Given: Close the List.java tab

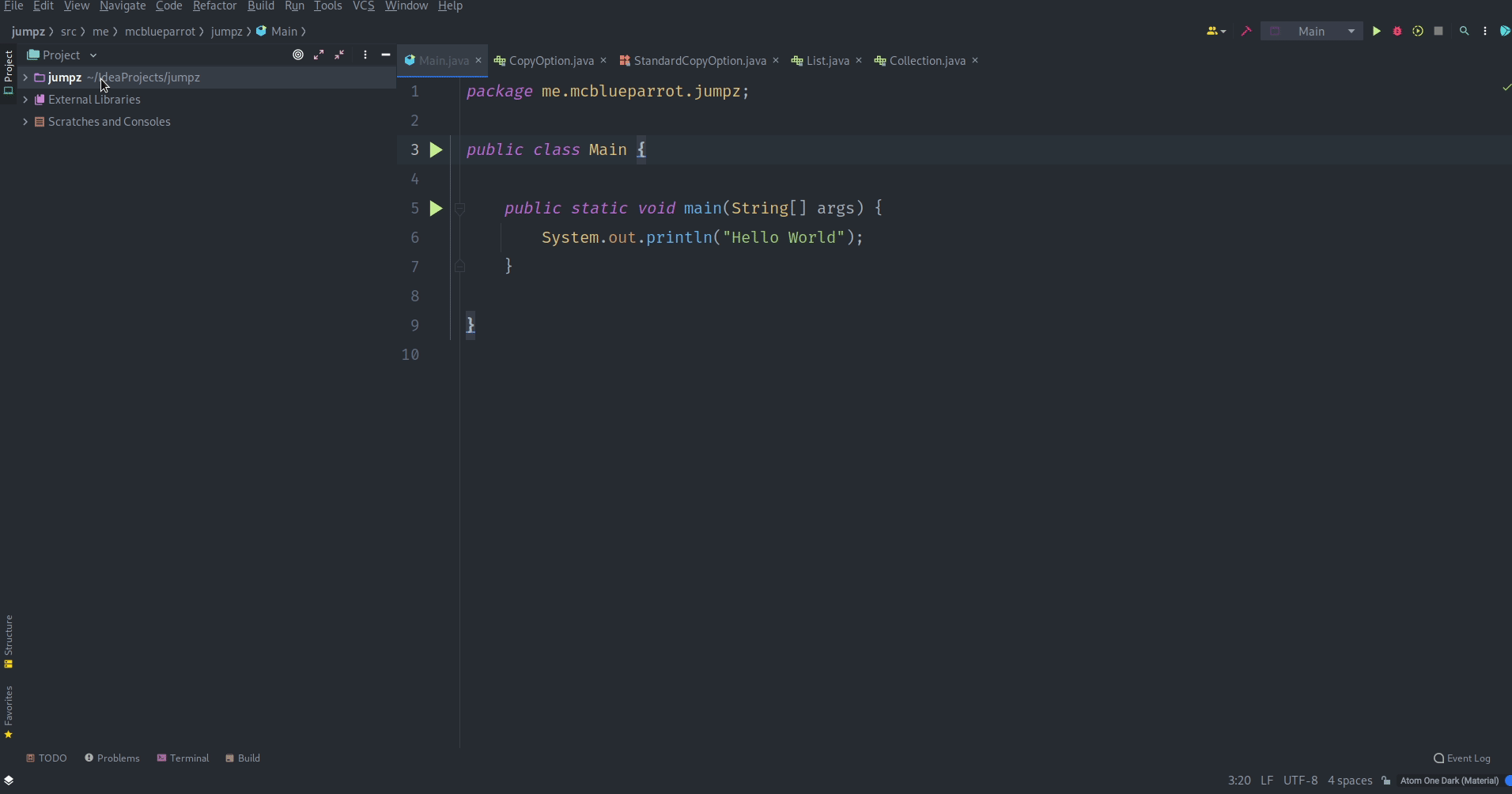Looking at the screenshot, I should tap(859, 60).
